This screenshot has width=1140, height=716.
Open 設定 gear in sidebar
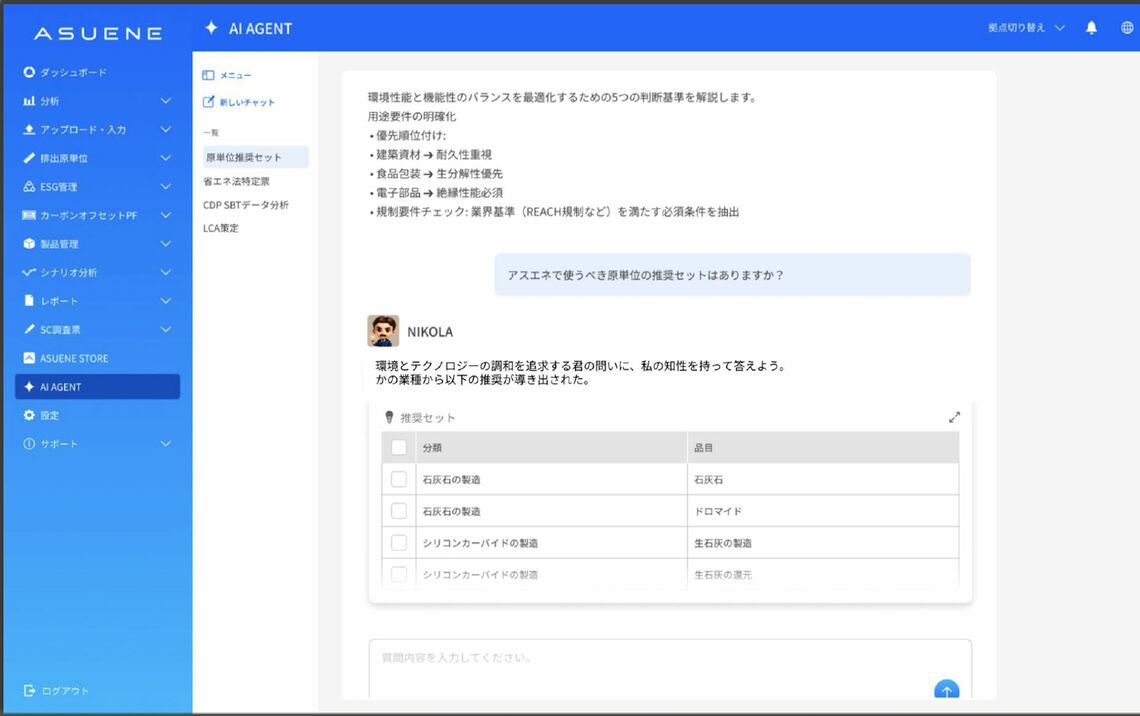pos(29,415)
